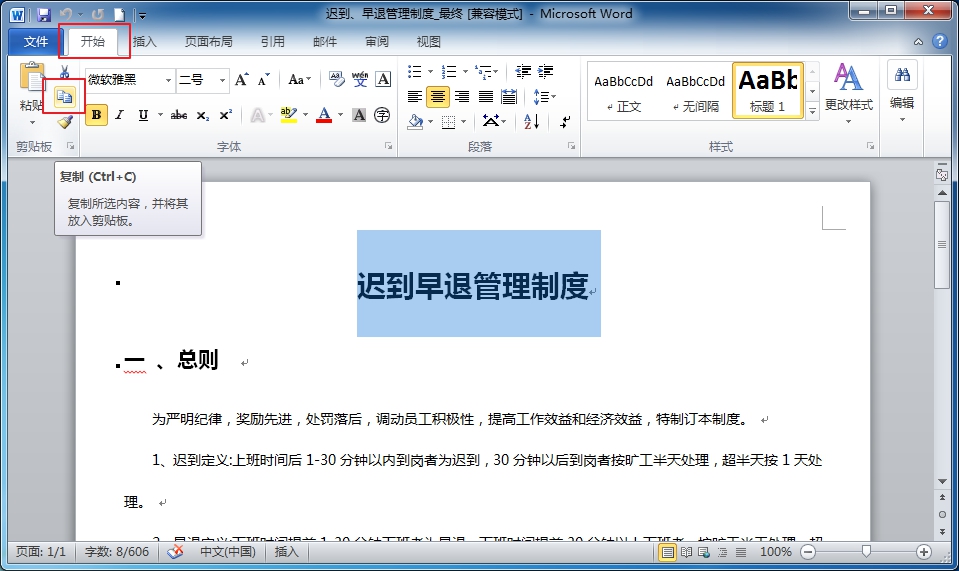Expand the styles gallery more arrow
The height and width of the screenshot is (571, 959).
(812, 112)
